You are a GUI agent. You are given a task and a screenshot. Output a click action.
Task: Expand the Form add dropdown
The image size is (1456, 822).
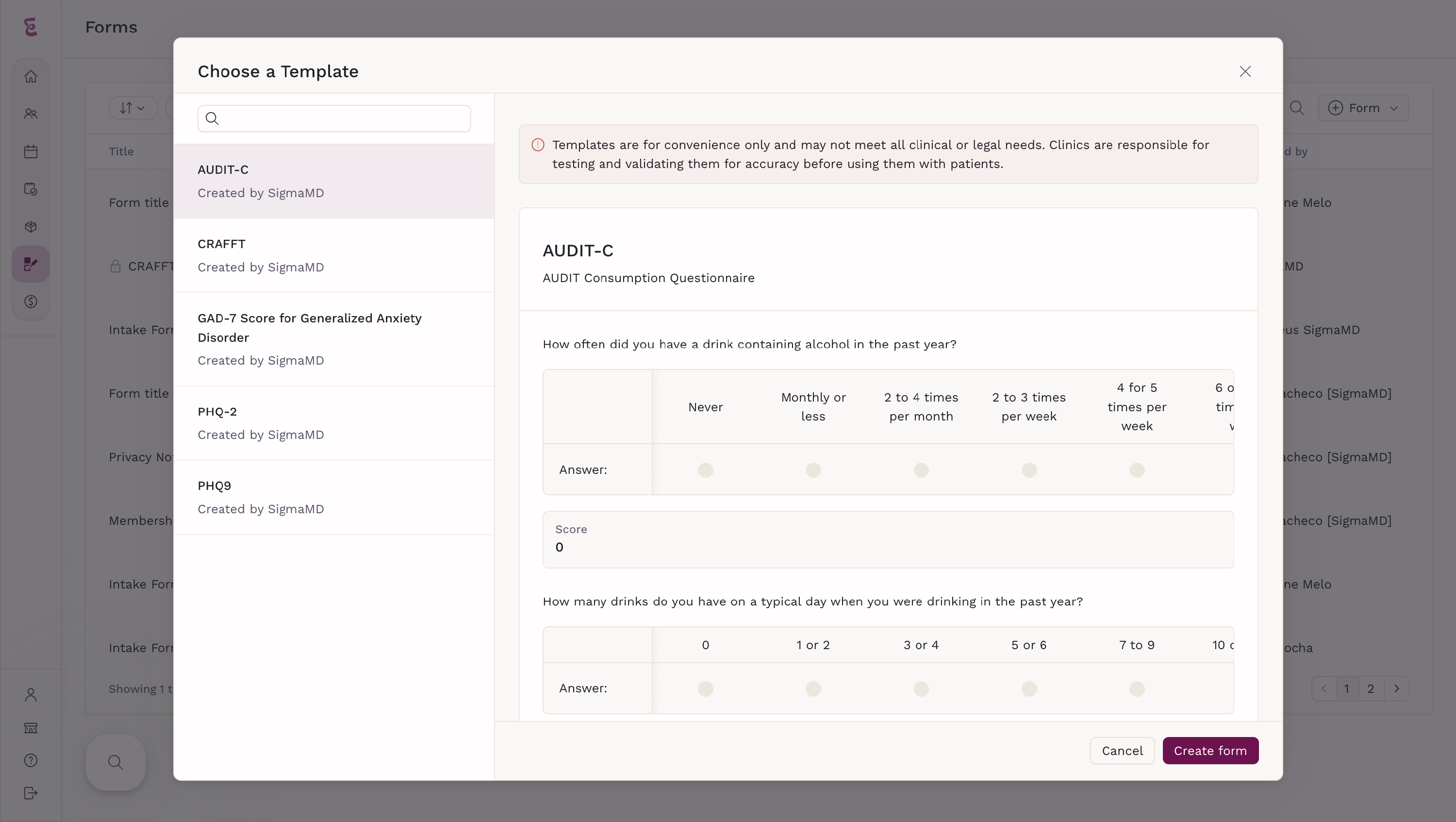pos(1363,107)
